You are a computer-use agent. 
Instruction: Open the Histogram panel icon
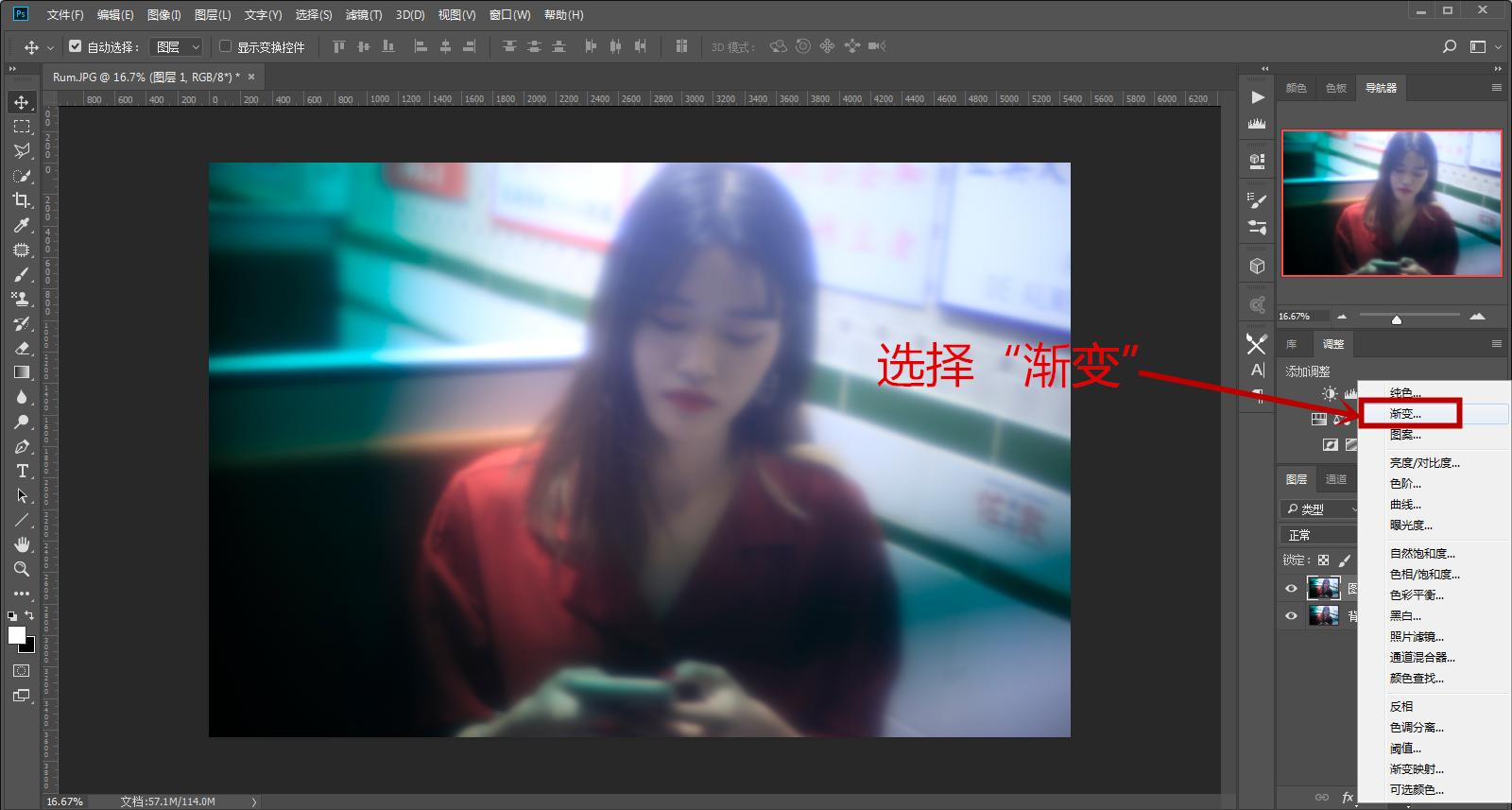point(1257,123)
